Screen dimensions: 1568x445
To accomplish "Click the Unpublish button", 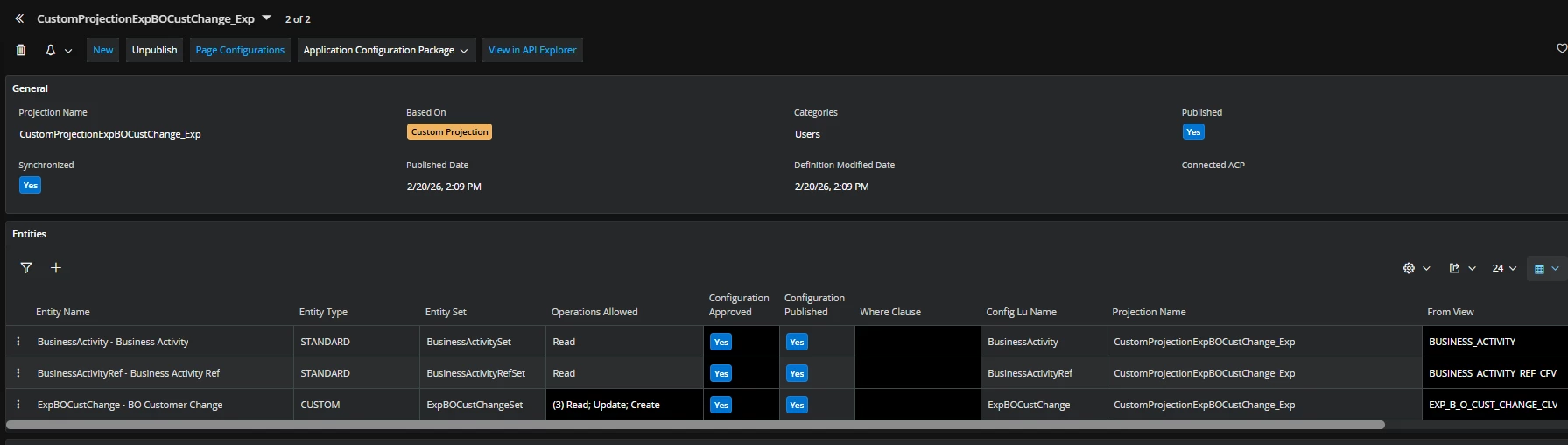I will pyautogui.click(x=154, y=50).
